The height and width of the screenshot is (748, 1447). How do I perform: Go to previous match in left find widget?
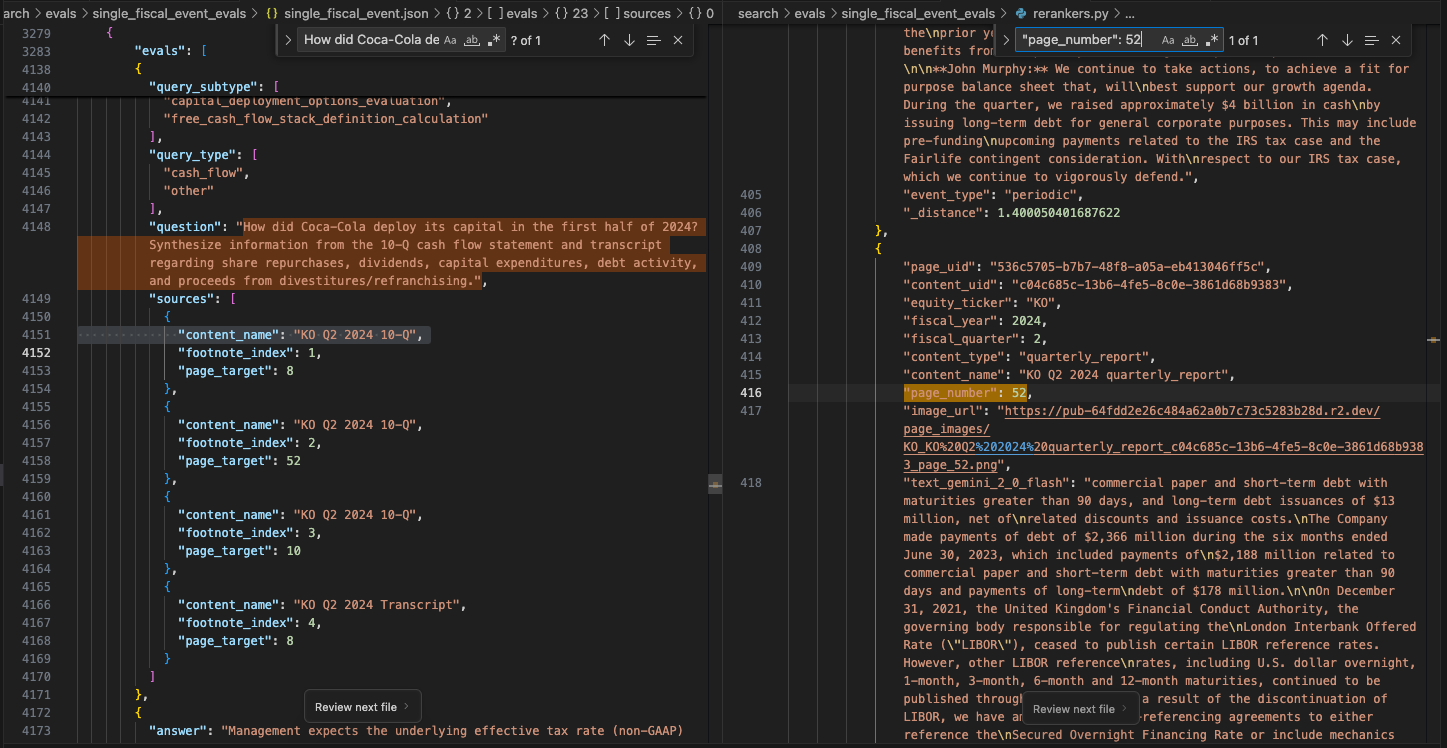point(604,40)
